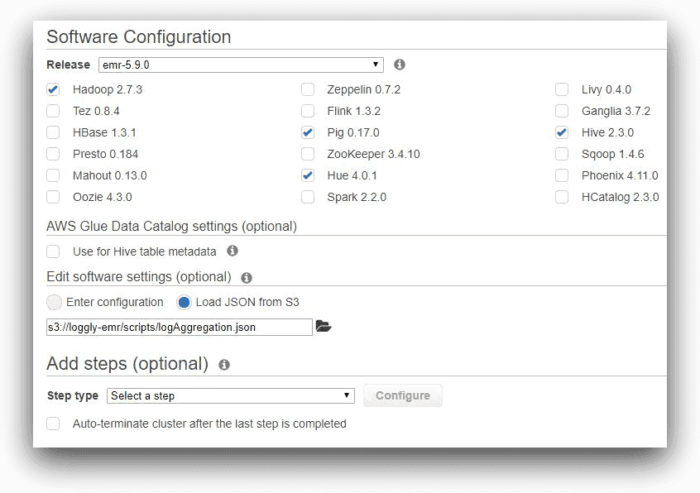The image size is (700, 493).
Task: Check the Ganglia 3.7.2 checkbox
Action: tap(562, 111)
